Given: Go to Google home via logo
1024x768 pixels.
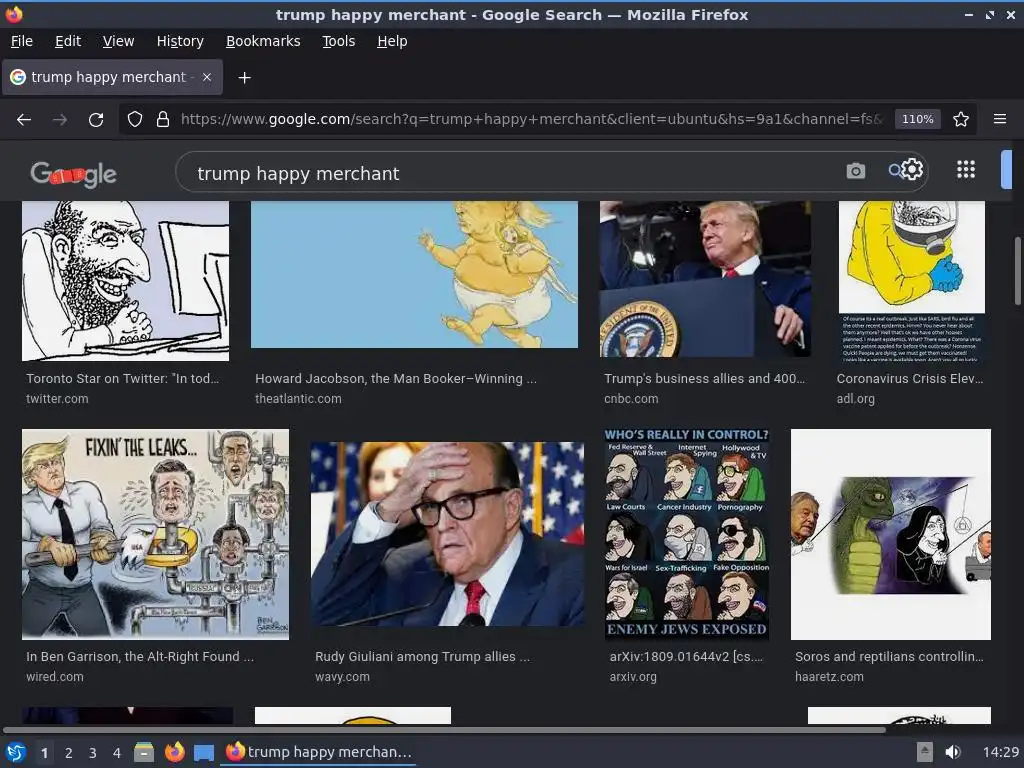Looking at the screenshot, I should tap(73, 174).
